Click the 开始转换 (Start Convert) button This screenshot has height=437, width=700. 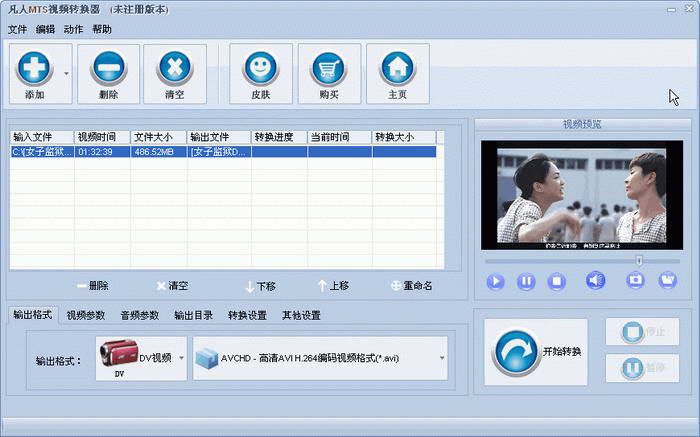(x=538, y=352)
